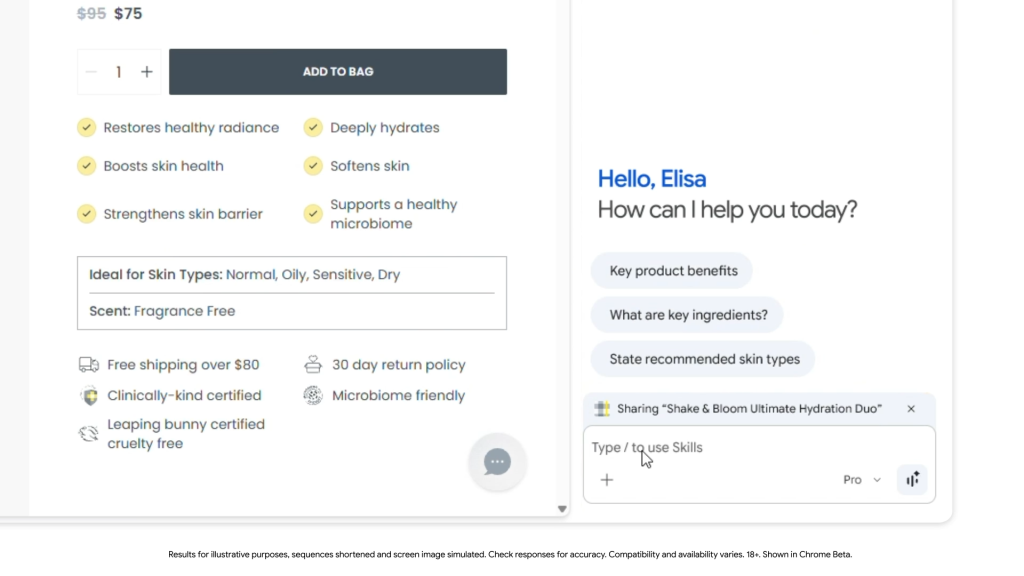Click the Leaping bunny cruelty free icon
This screenshot has width=1024, height=576.
[89, 434]
